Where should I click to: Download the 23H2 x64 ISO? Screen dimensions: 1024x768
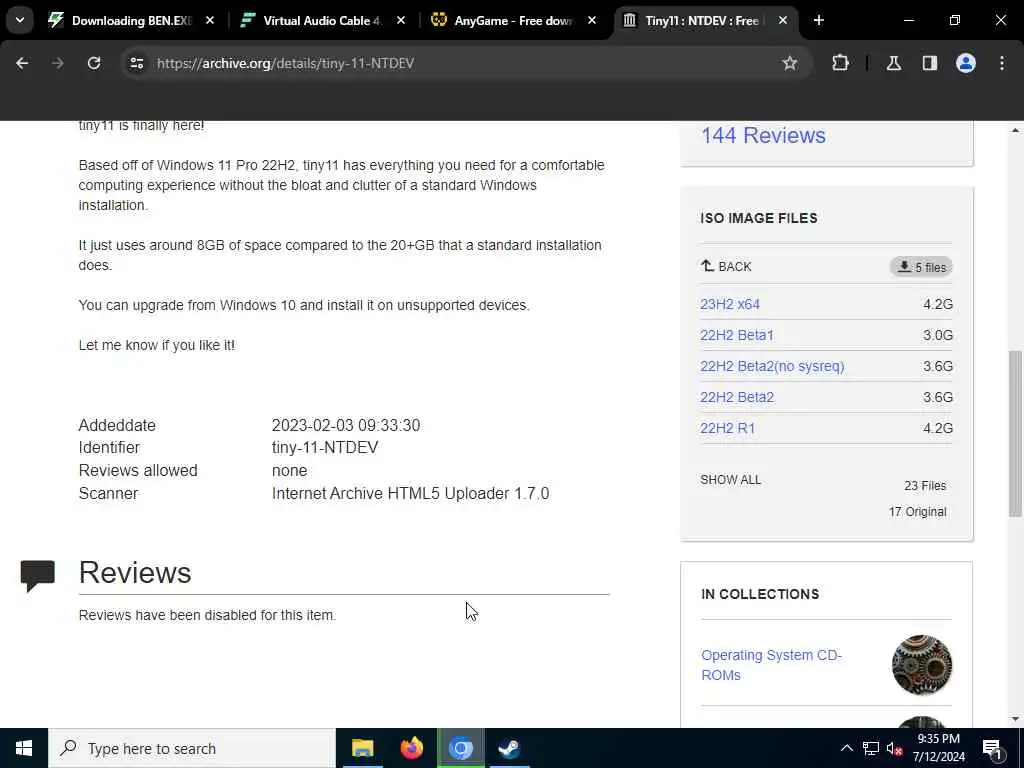tap(729, 304)
